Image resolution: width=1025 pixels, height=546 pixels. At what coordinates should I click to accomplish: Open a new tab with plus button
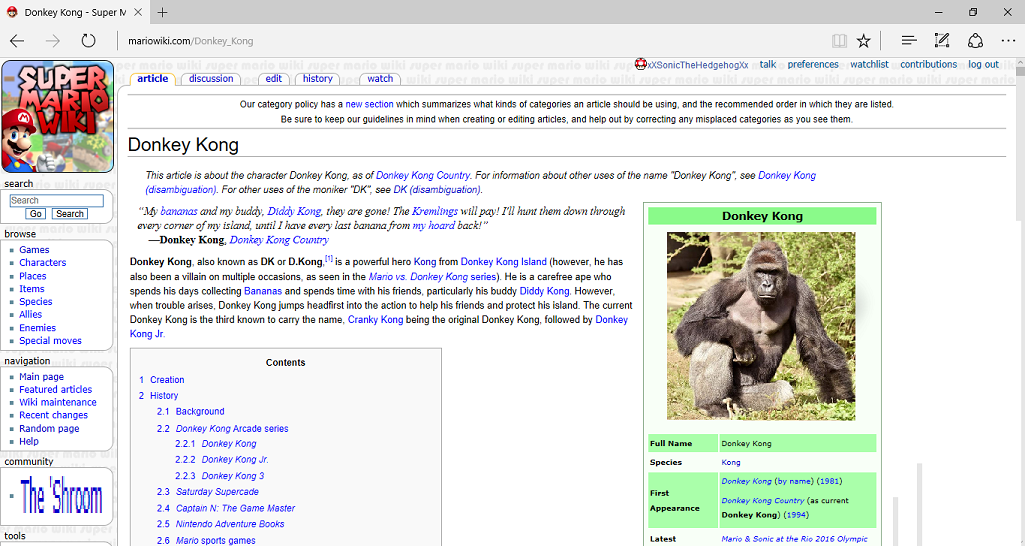coord(162,12)
